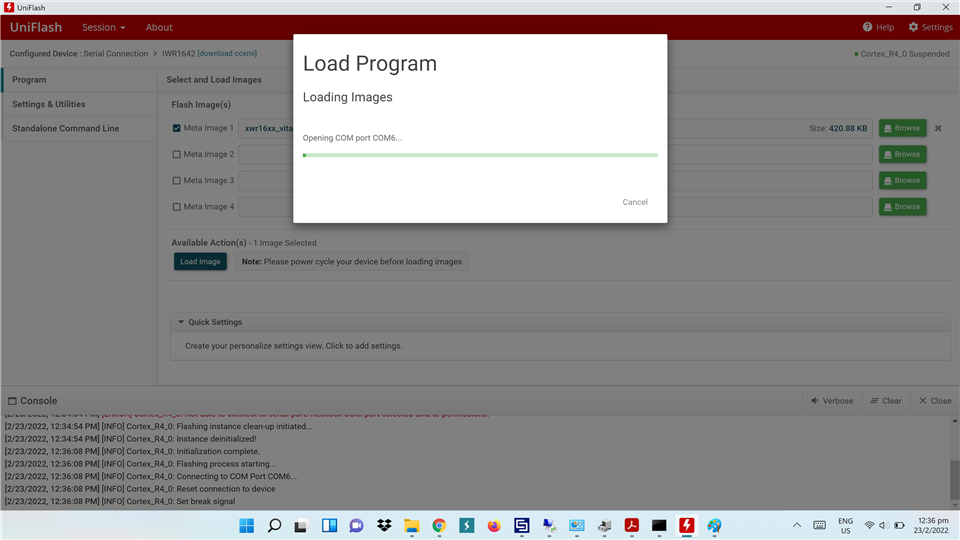This screenshot has width=960, height=540.
Task: Click the download ccxml link
Action: (227, 53)
